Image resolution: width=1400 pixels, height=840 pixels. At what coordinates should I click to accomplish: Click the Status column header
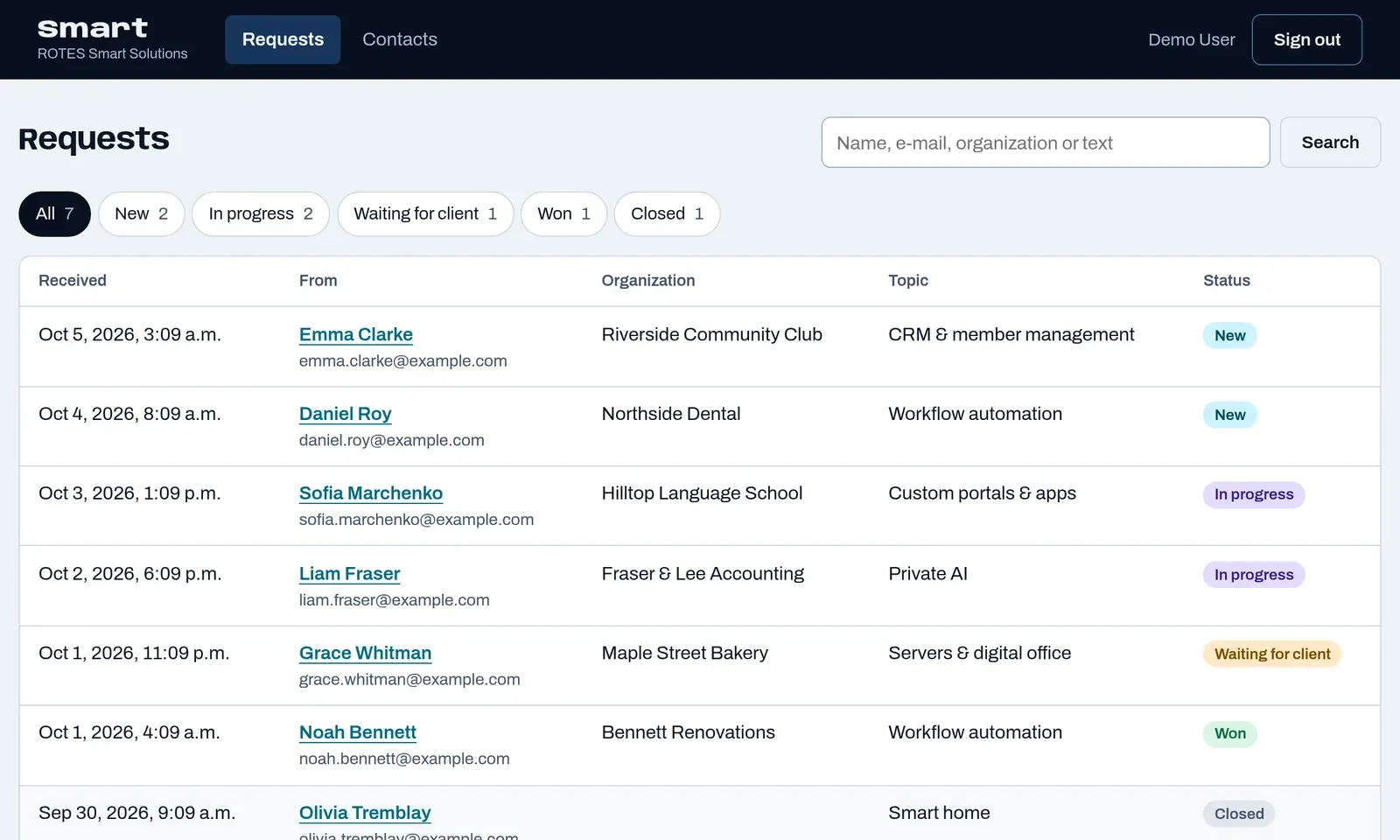(1226, 281)
